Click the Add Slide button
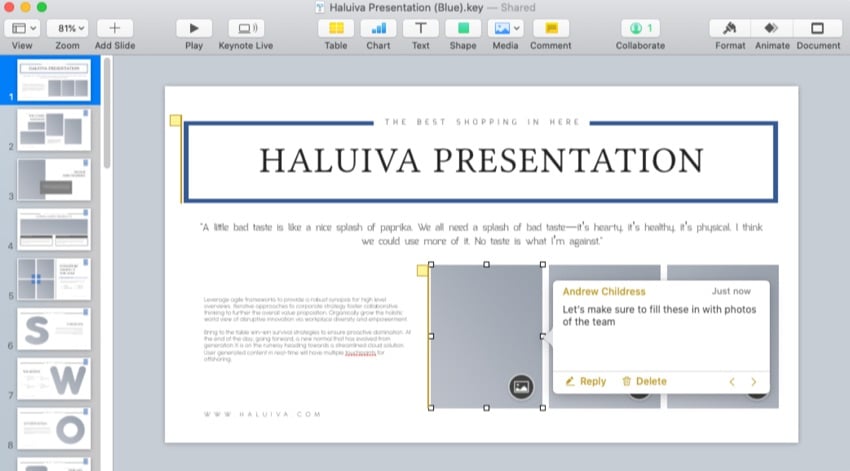The image size is (850, 471). [x=115, y=28]
